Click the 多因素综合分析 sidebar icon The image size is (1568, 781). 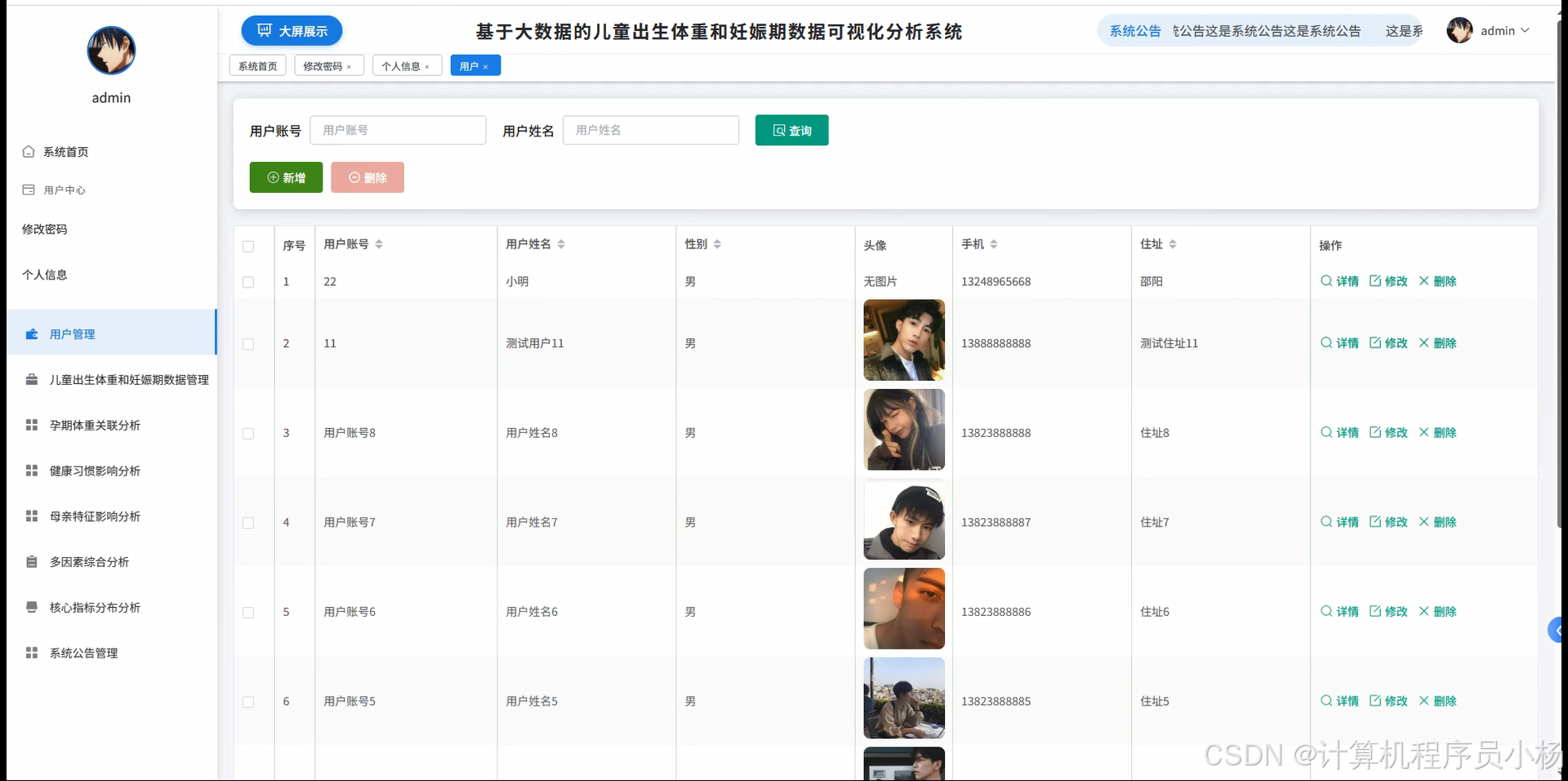coord(31,562)
